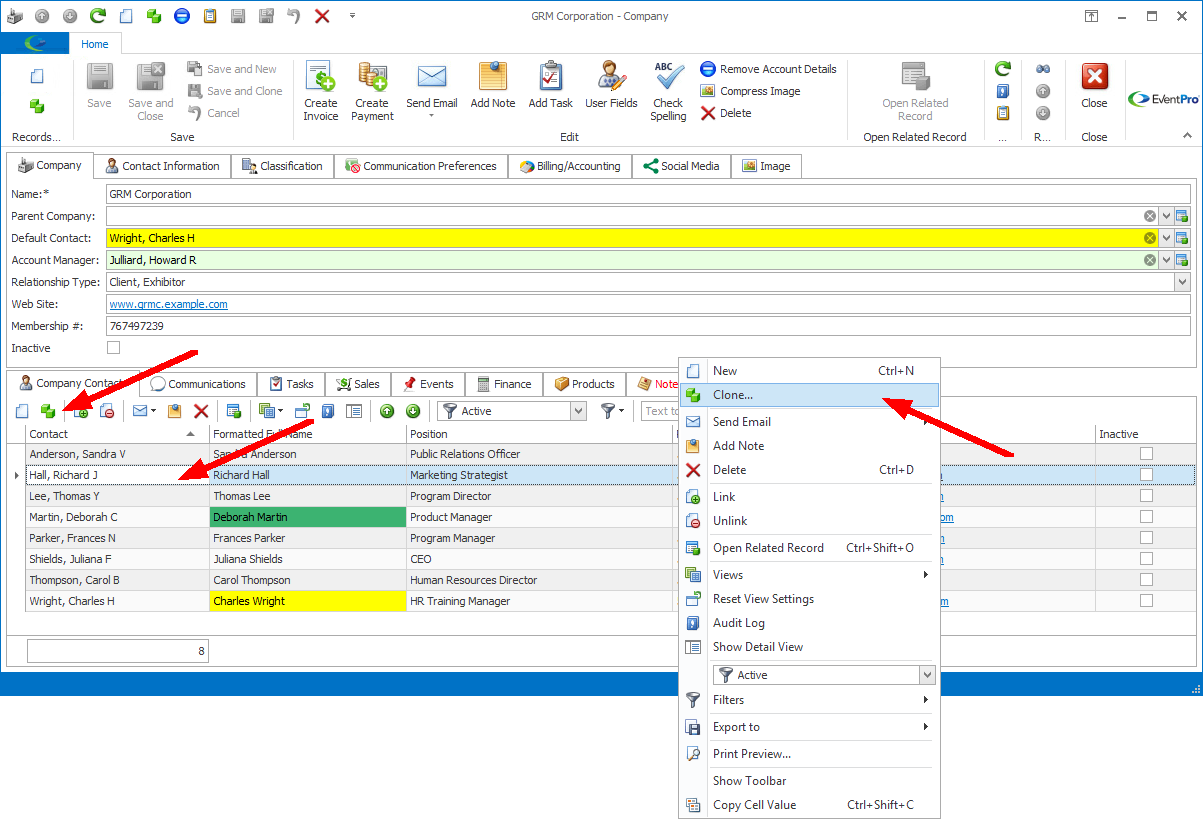
Task: Click the Create Invoice ribbon icon
Action: click(x=321, y=91)
